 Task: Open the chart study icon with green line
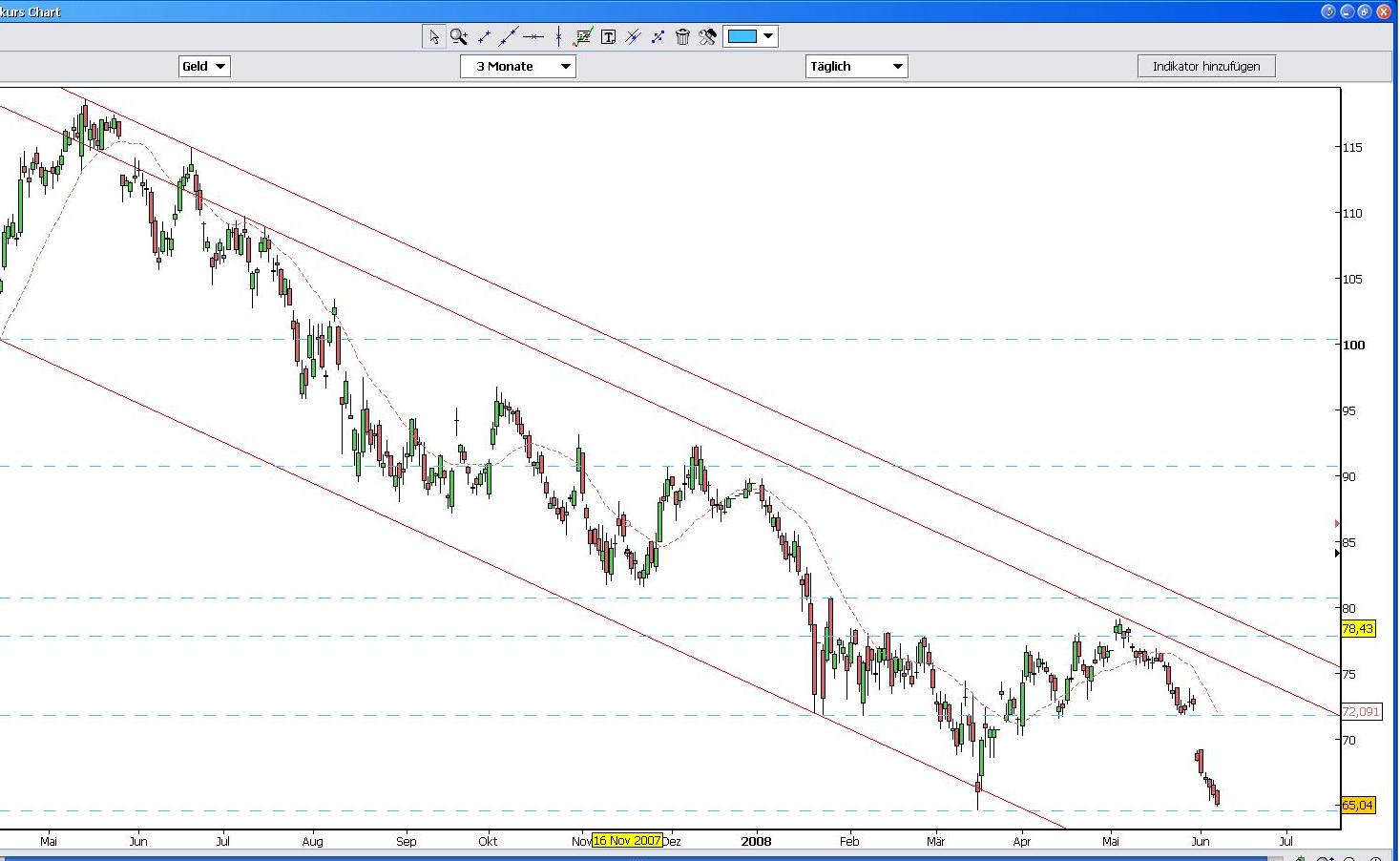(x=583, y=37)
